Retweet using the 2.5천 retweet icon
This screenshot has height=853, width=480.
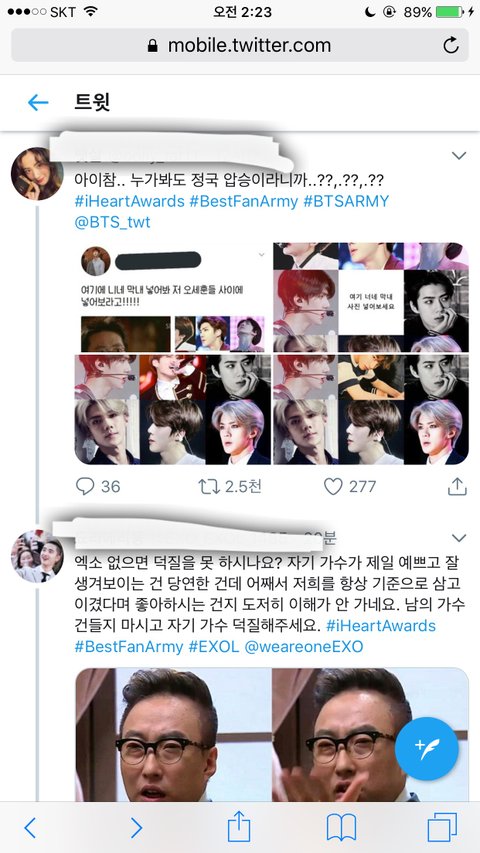pos(209,486)
